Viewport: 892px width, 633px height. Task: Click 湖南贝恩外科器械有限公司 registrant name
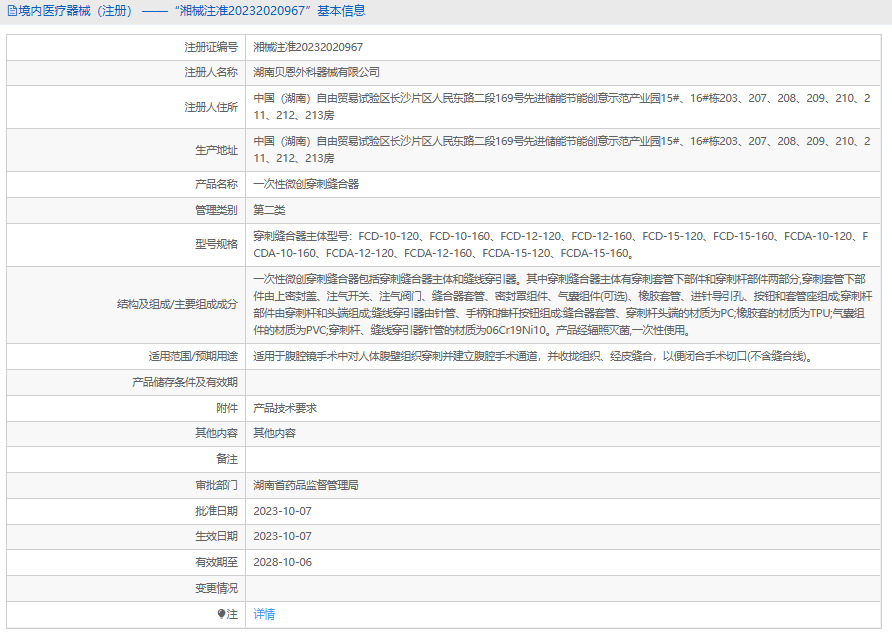[316, 72]
